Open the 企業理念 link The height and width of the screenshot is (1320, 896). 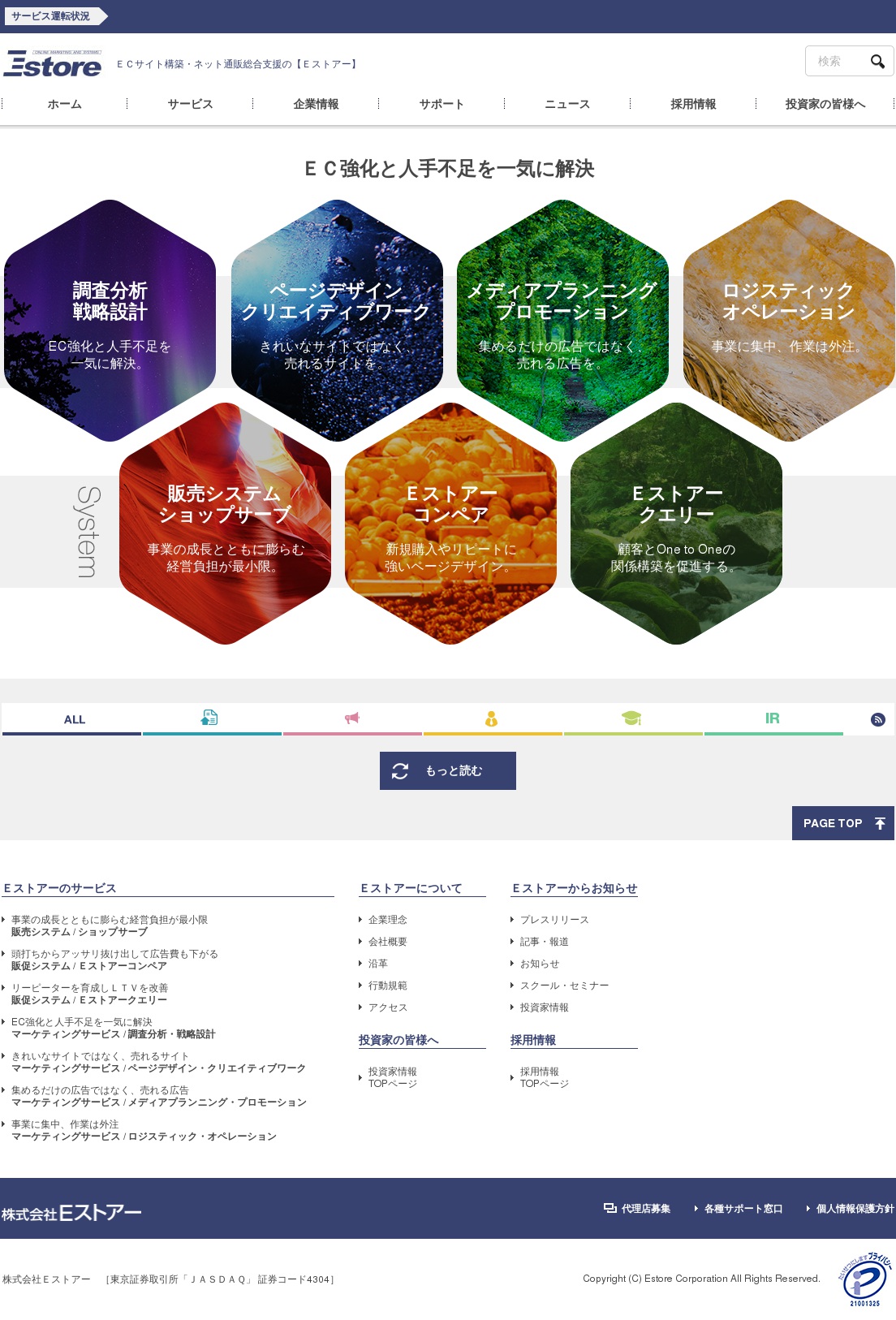pos(388,920)
